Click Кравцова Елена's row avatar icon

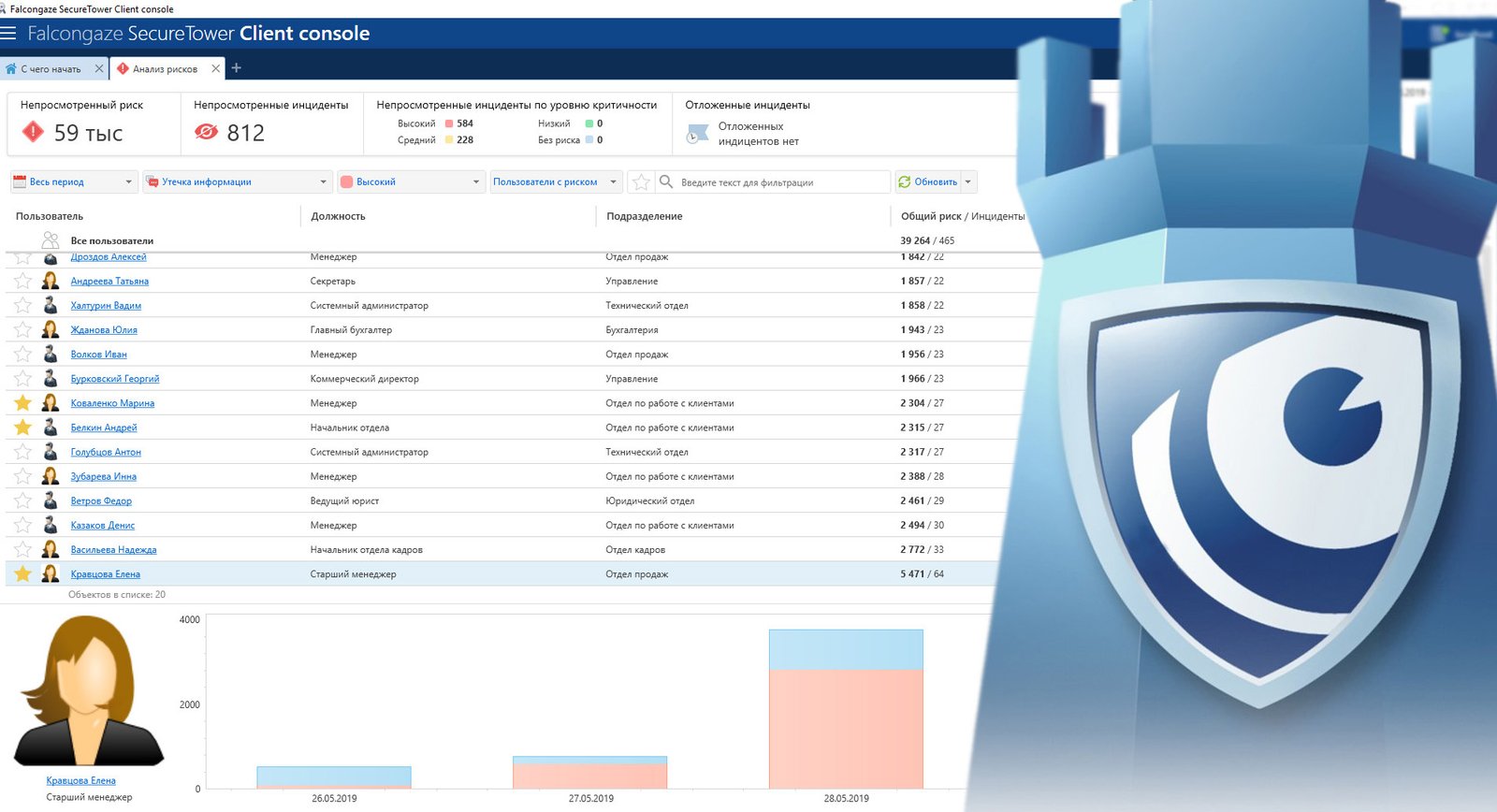(51, 573)
